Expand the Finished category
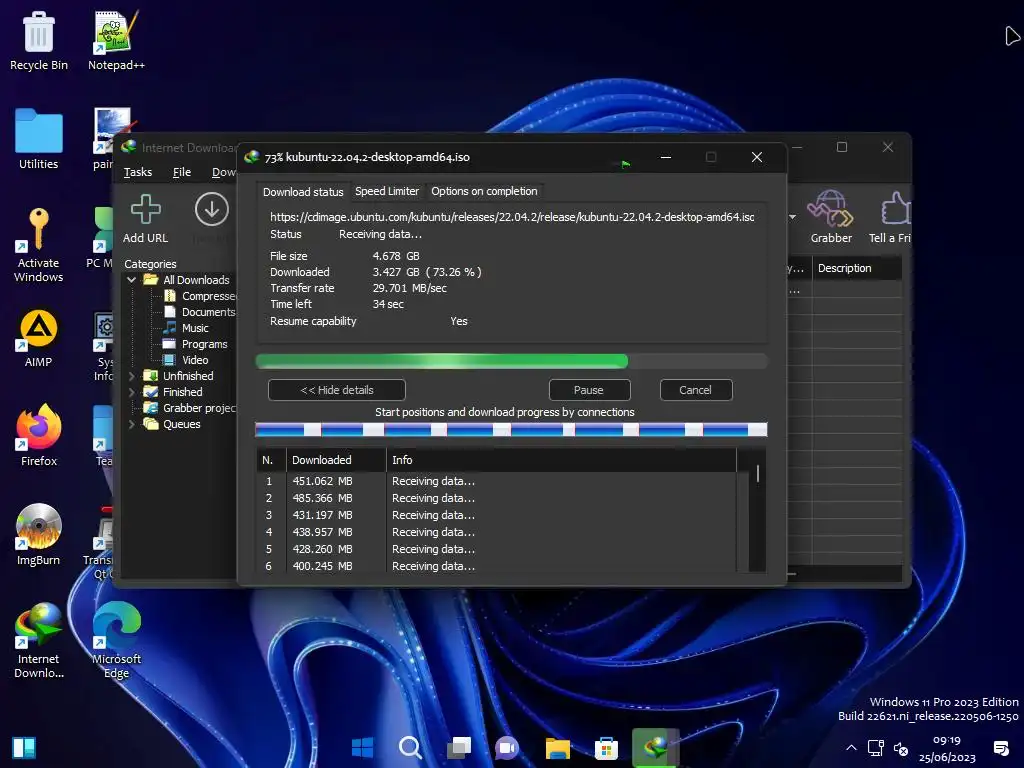The height and width of the screenshot is (768, 1024). (x=131, y=392)
